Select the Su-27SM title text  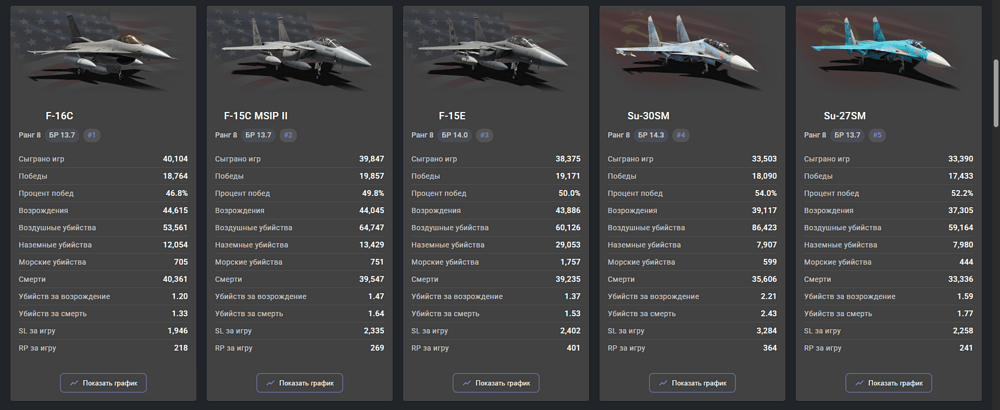[x=844, y=115]
